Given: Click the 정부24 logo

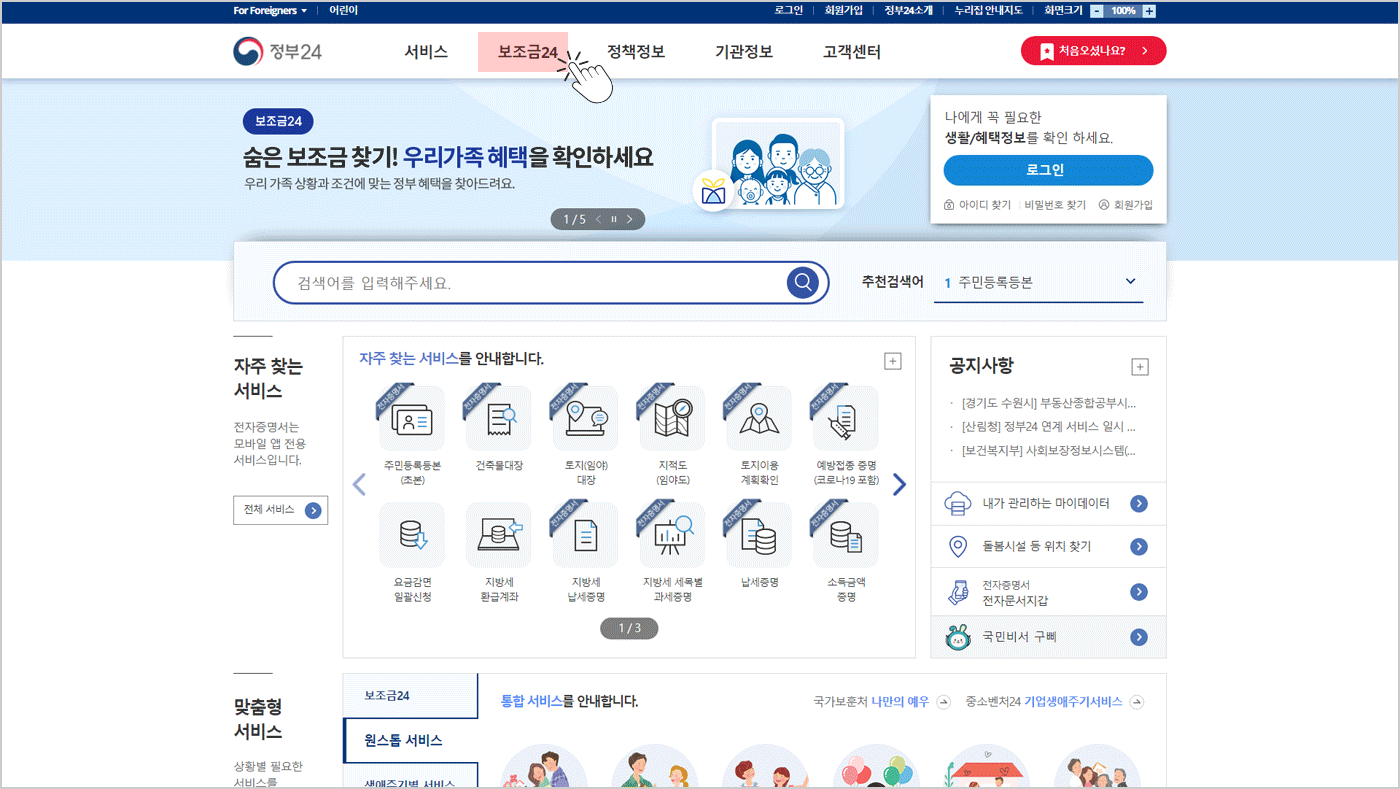Looking at the screenshot, I should tap(278, 51).
